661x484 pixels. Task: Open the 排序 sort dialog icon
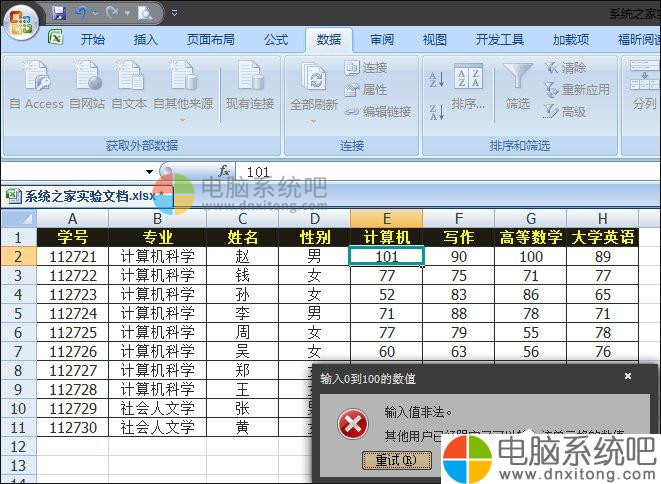[468, 80]
